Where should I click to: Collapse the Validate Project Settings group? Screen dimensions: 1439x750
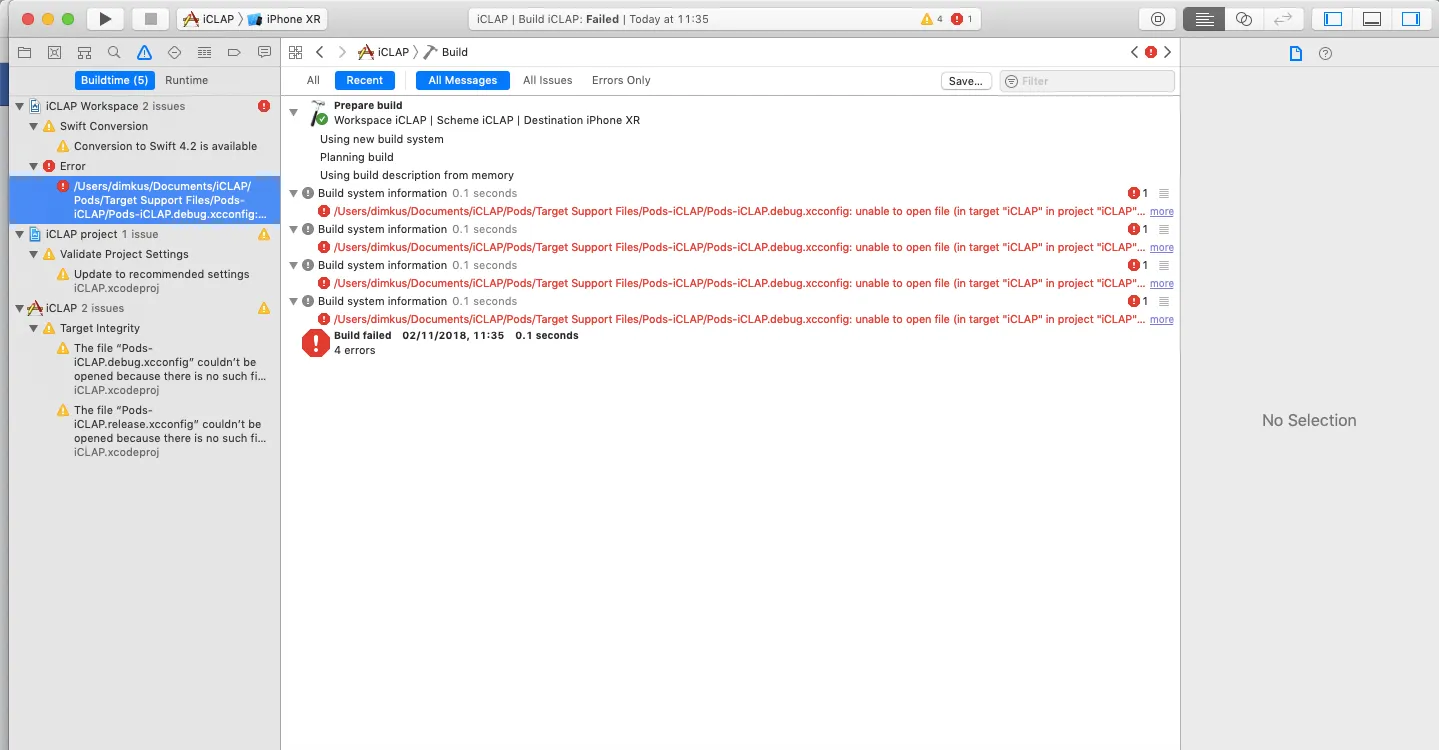click(34, 254)
